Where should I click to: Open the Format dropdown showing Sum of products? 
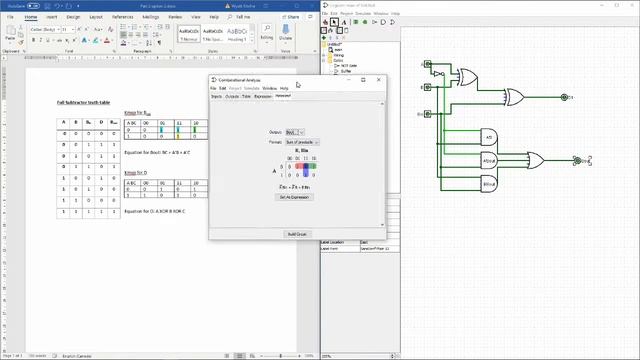pyautogui.click(x=302, y=142)
